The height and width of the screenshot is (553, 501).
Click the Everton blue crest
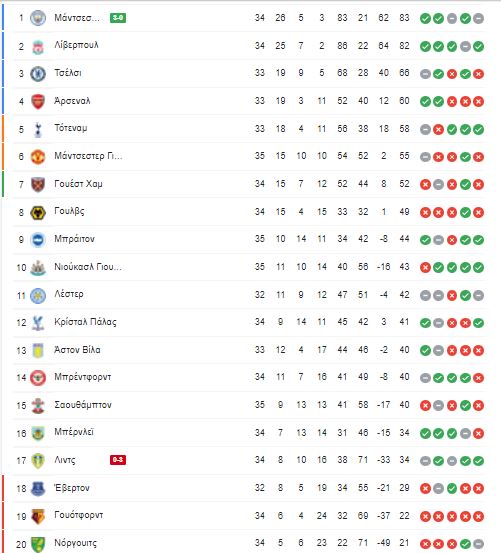click(x=38, y=488)
